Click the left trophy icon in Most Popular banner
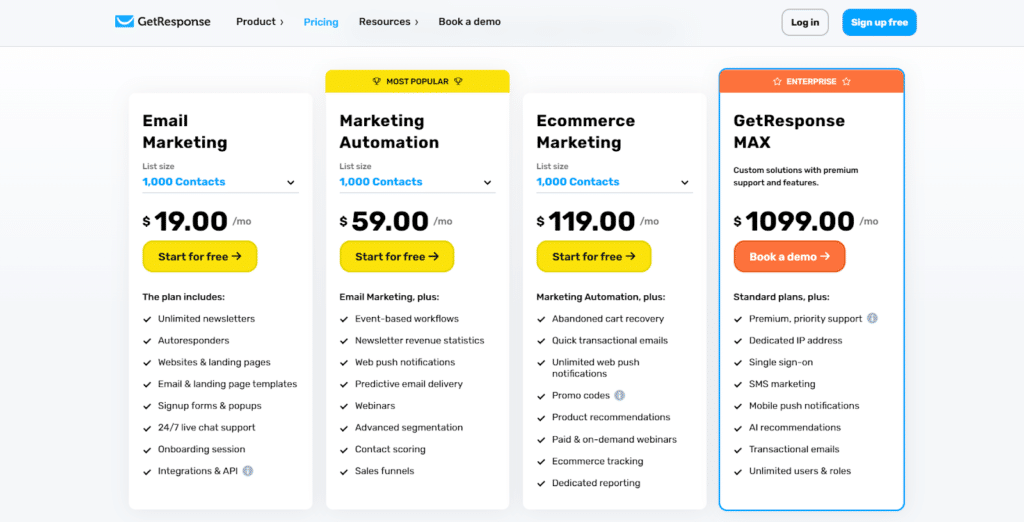Image resolution: width=1024 pixels, height=522 pixels. coord(376,82)
